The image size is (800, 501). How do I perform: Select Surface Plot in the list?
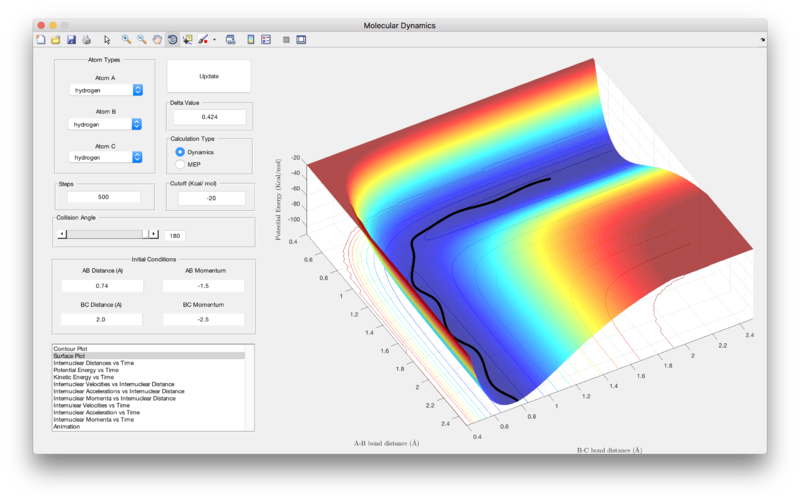[x=148, y=356]
